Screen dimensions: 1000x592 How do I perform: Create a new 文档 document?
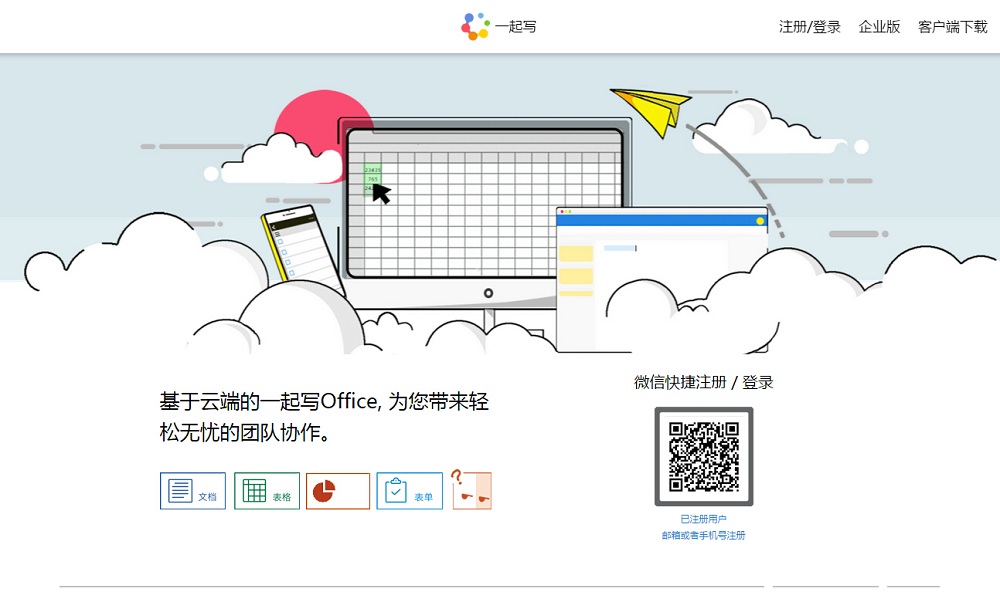click(x=193, y=491)
